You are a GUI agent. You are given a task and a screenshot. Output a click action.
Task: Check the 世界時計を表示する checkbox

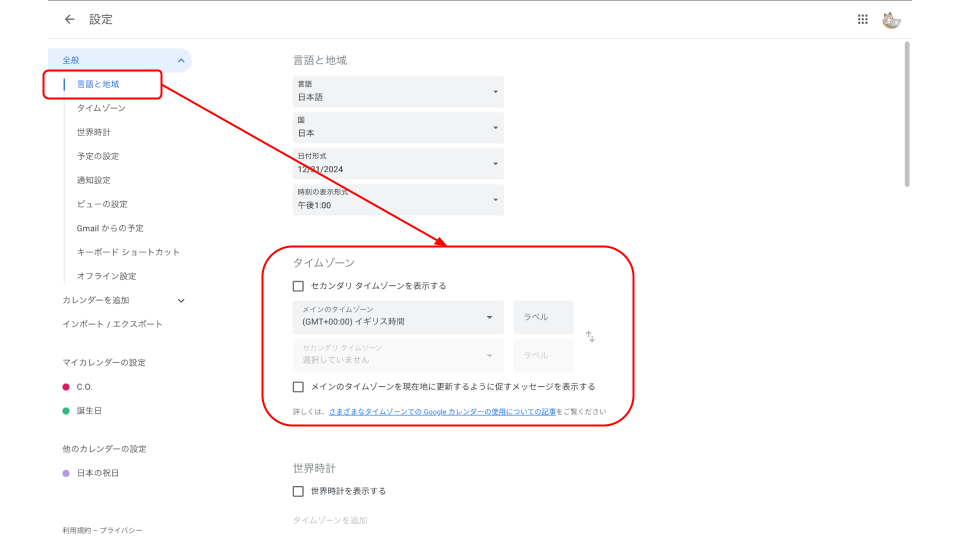(x=298, y=491)
